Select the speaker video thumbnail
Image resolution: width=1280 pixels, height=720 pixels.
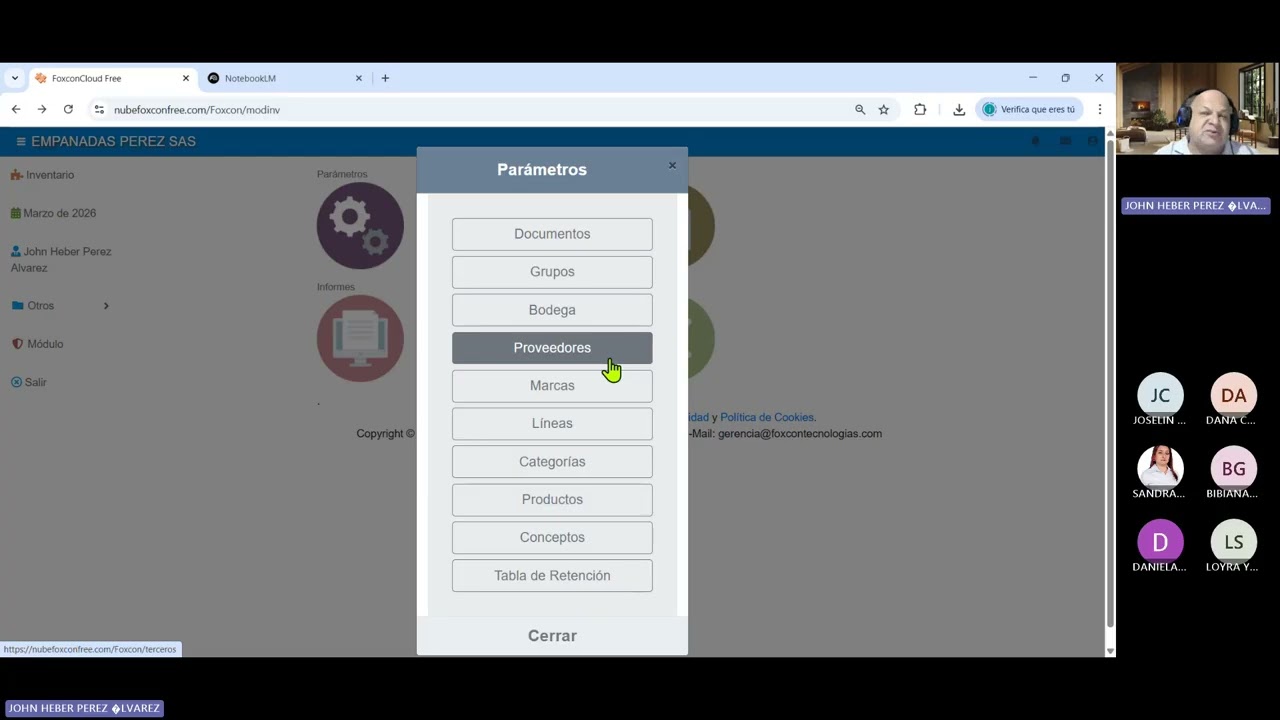1198,109
